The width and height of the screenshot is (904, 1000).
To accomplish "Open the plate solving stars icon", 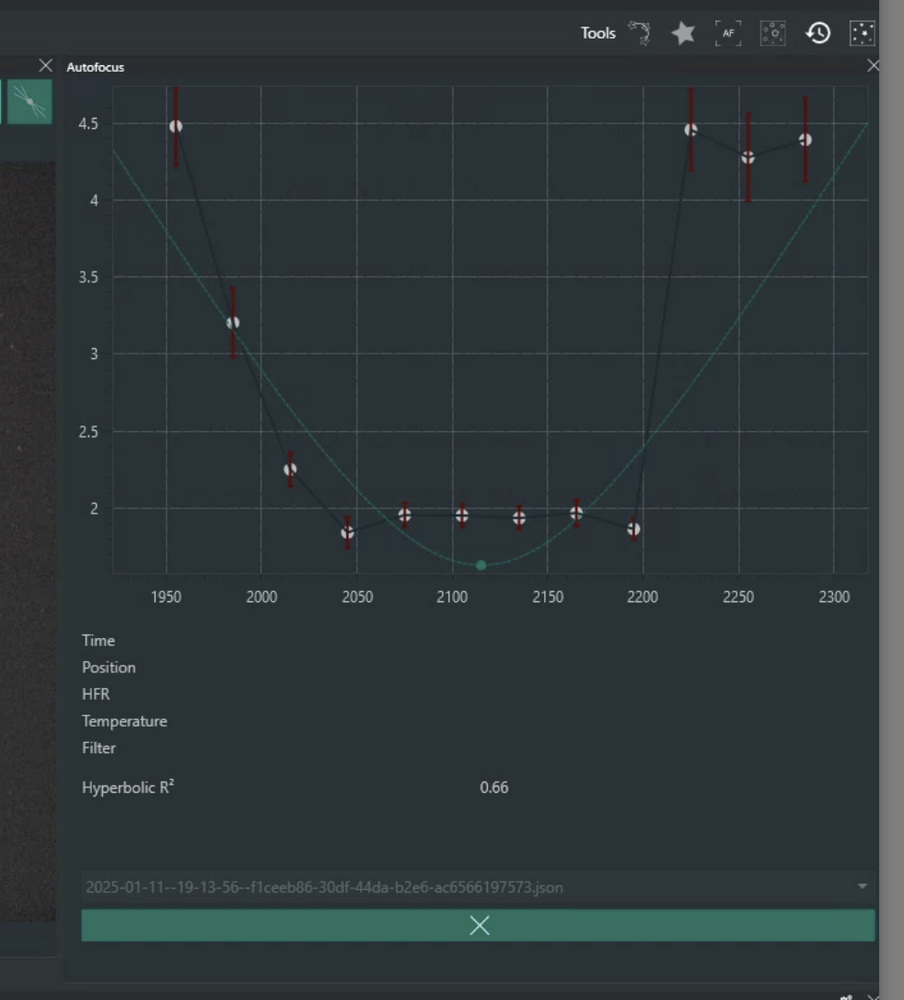I will coord(862,33).
